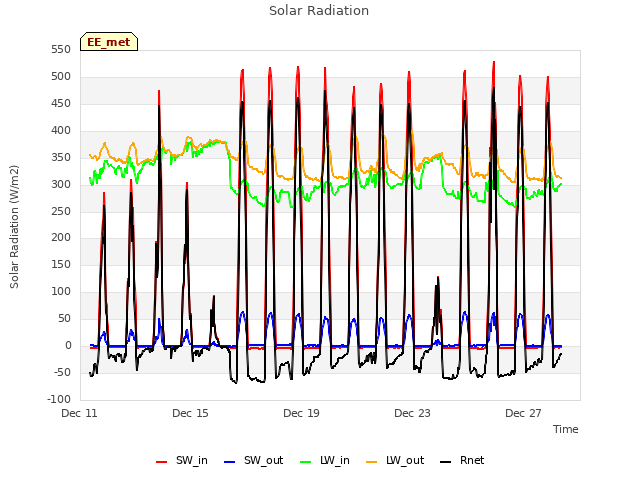Toggle the LW_out legend entry

click(x=395, y=460)
